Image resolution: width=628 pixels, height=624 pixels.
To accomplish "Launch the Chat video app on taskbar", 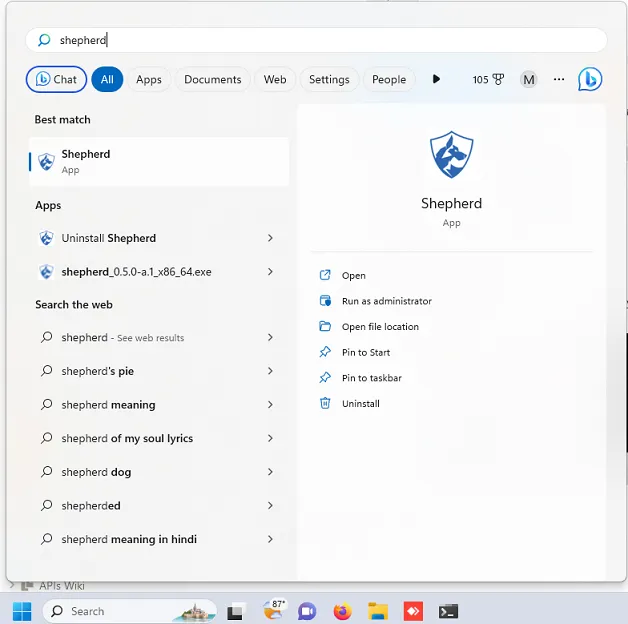I will point(307,612).
